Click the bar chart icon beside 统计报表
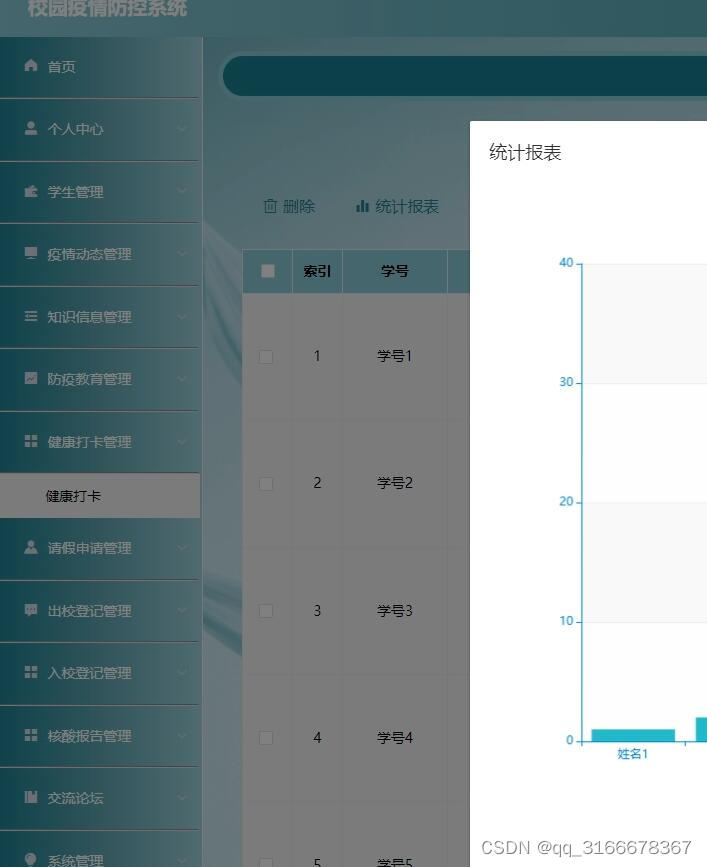This screenshot has height=867, width=707. click(363, 206)
